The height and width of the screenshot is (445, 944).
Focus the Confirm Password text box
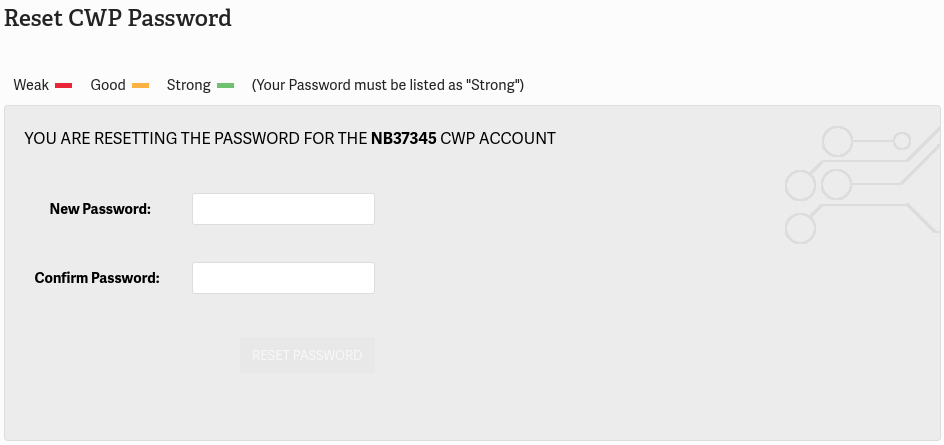click(x=283, y=278)
